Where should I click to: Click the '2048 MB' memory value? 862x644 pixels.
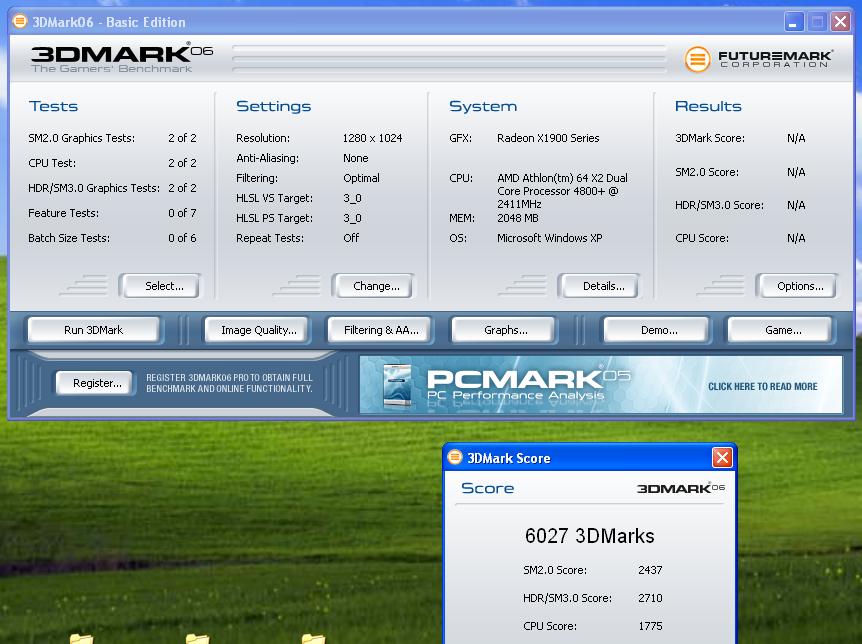518,218
